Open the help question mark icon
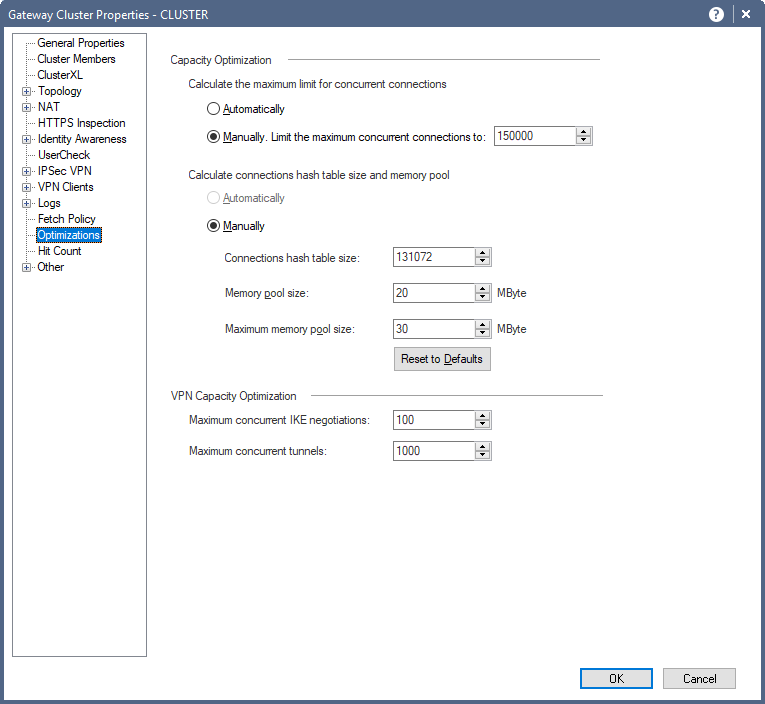765x704 pixels. click(x=716, y=15)
